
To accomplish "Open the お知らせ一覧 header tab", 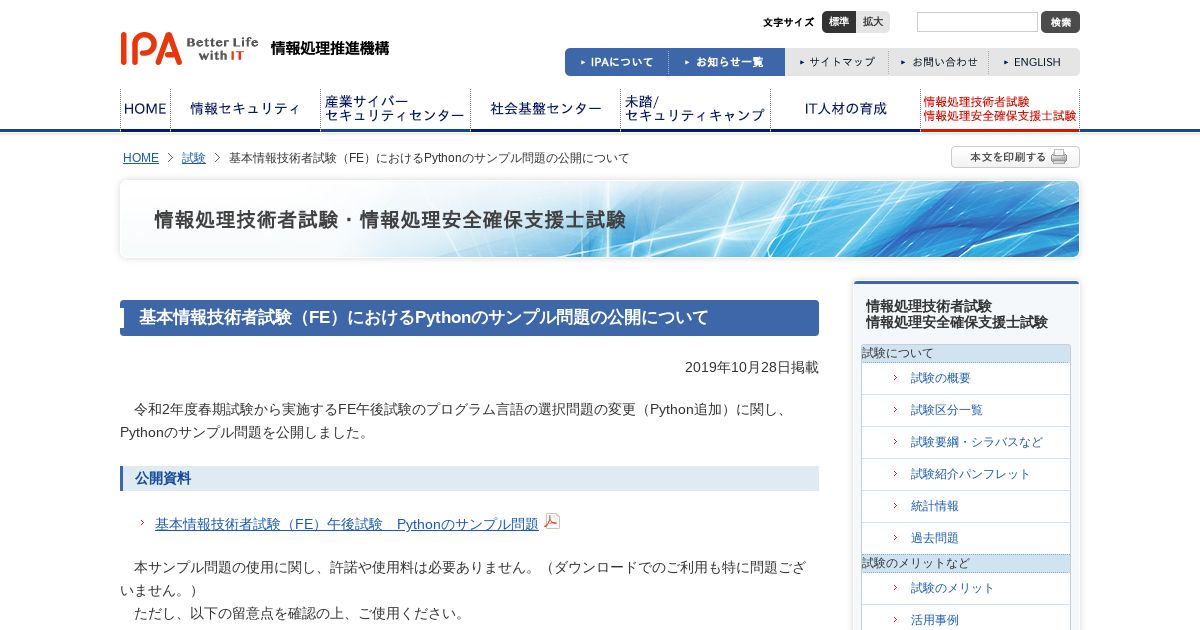I will [x=727, y=62].
